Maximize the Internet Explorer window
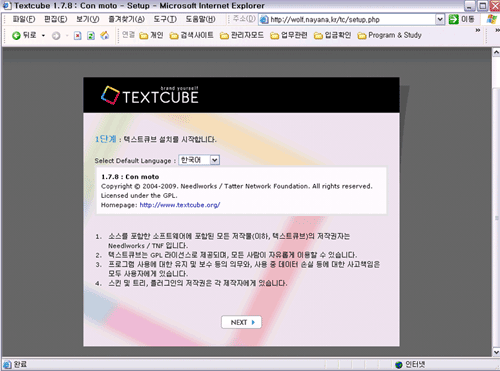The width and height of the screenshot is (500, 371). click(482, 6)
